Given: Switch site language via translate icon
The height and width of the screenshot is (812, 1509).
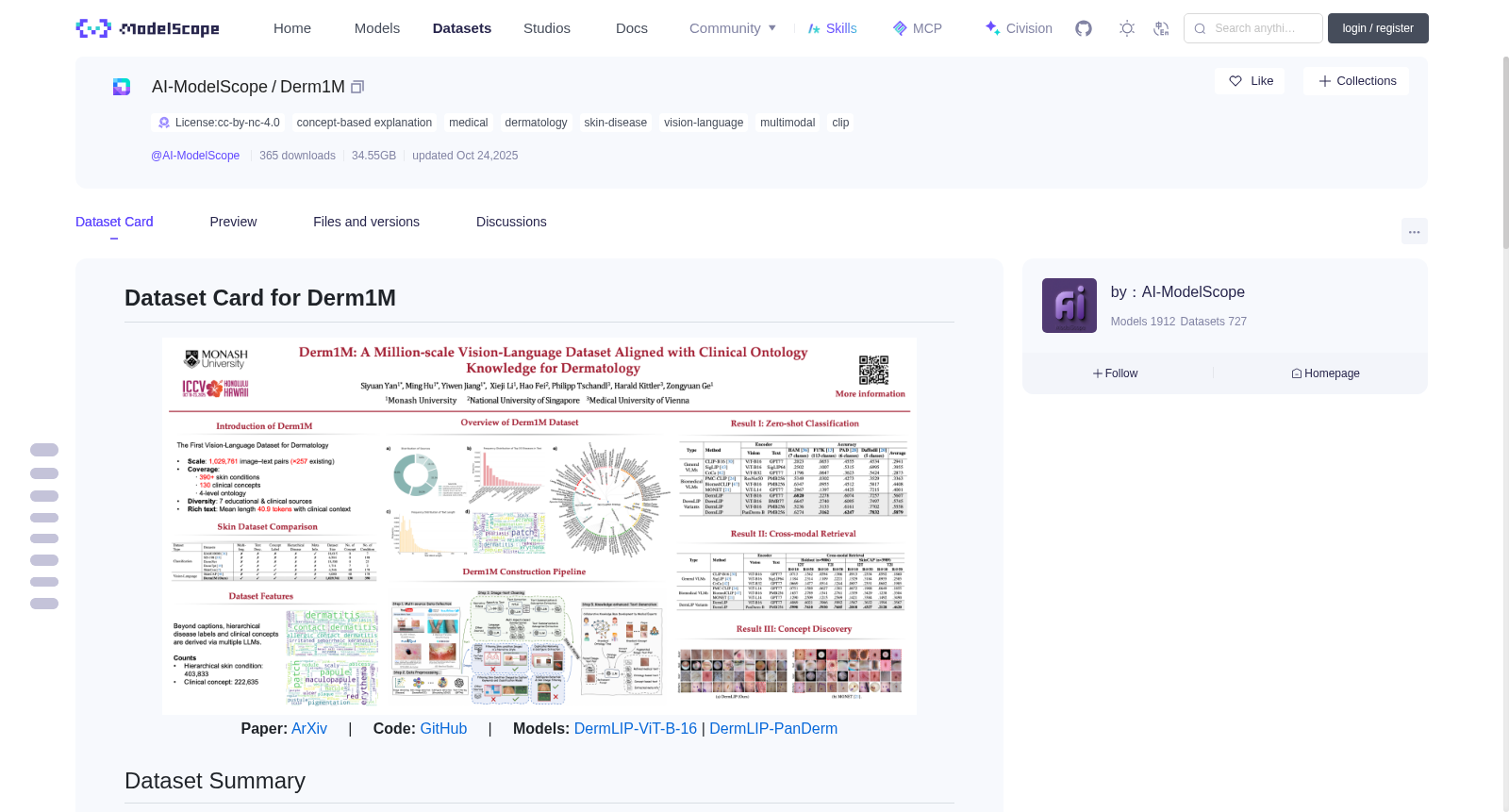Looking at the screenshot, I should 1161,28.
